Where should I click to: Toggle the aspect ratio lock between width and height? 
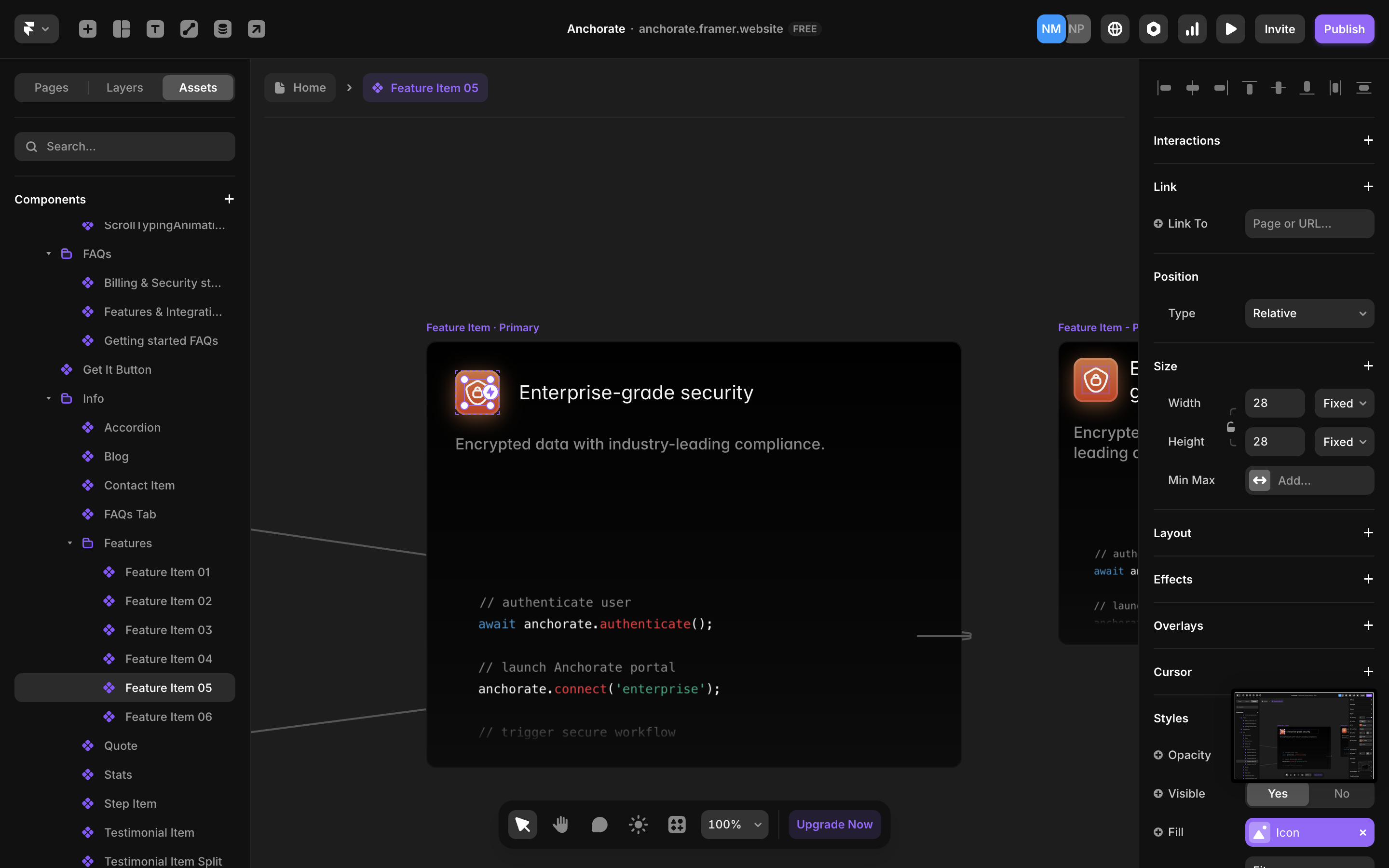click(x=1231, y=427)
